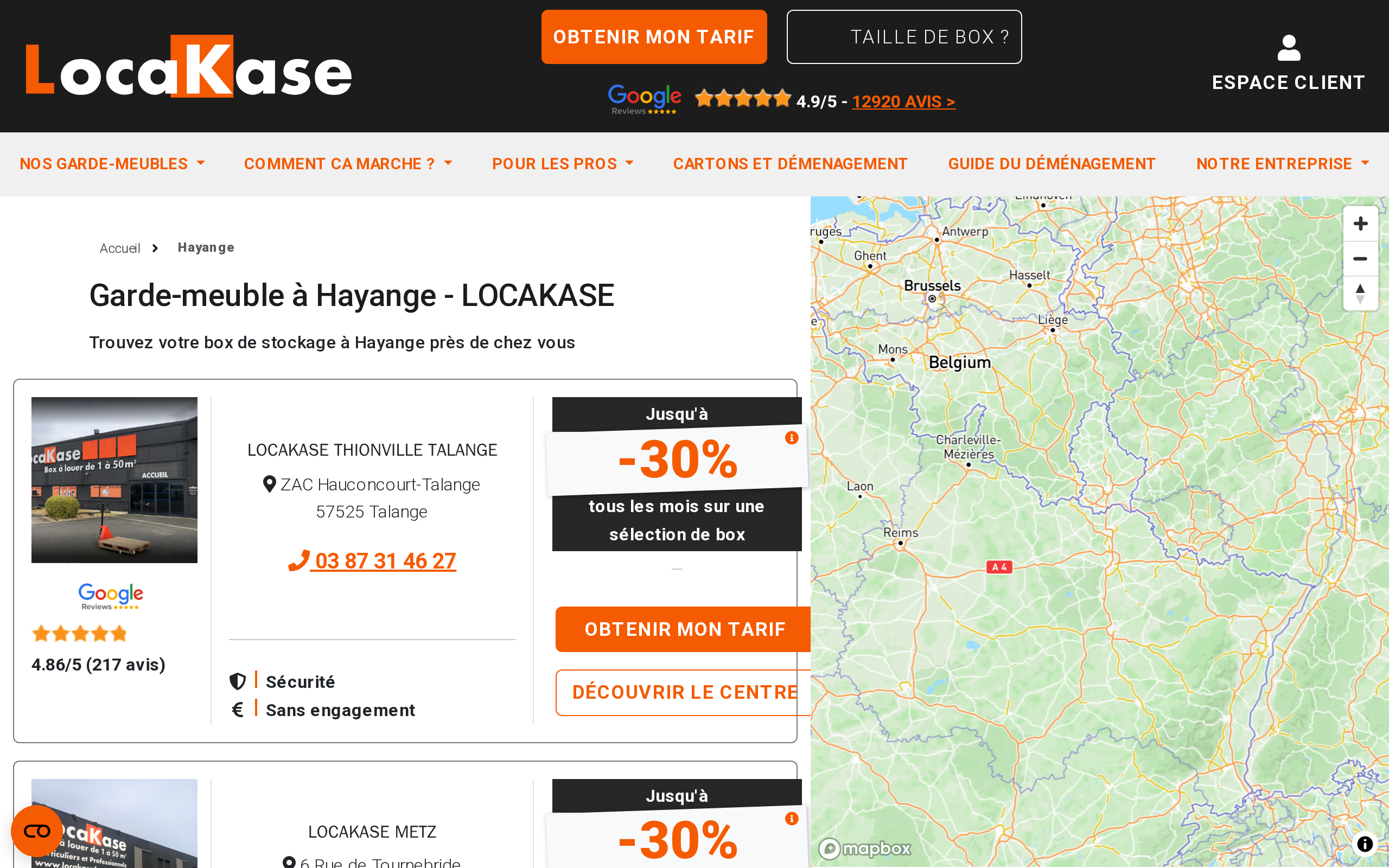1389x868 pixels.
Task: Click the LocaKase logo
Action: point(189,66)
